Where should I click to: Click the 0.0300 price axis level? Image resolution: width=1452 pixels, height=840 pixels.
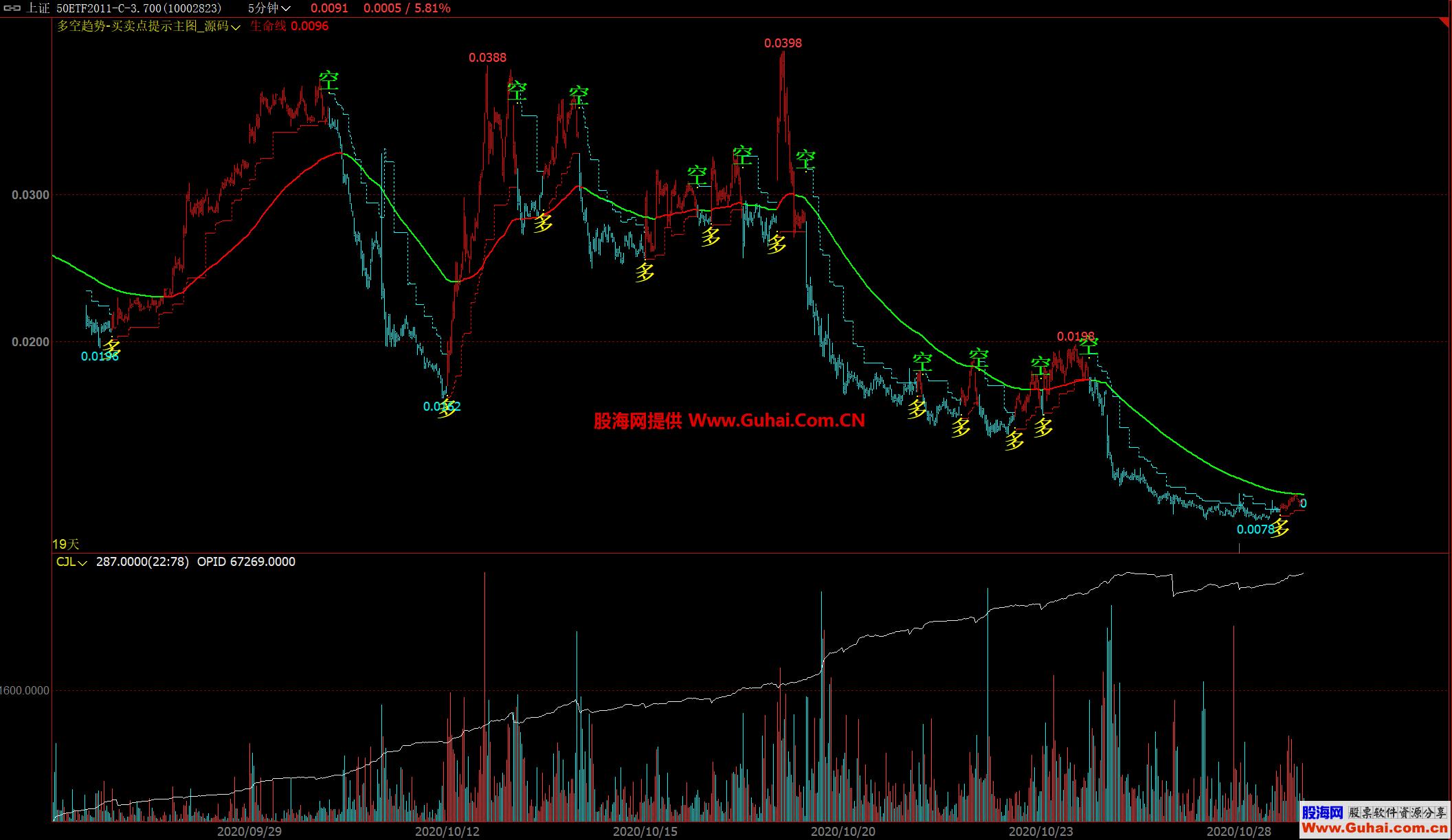[31, 195]
